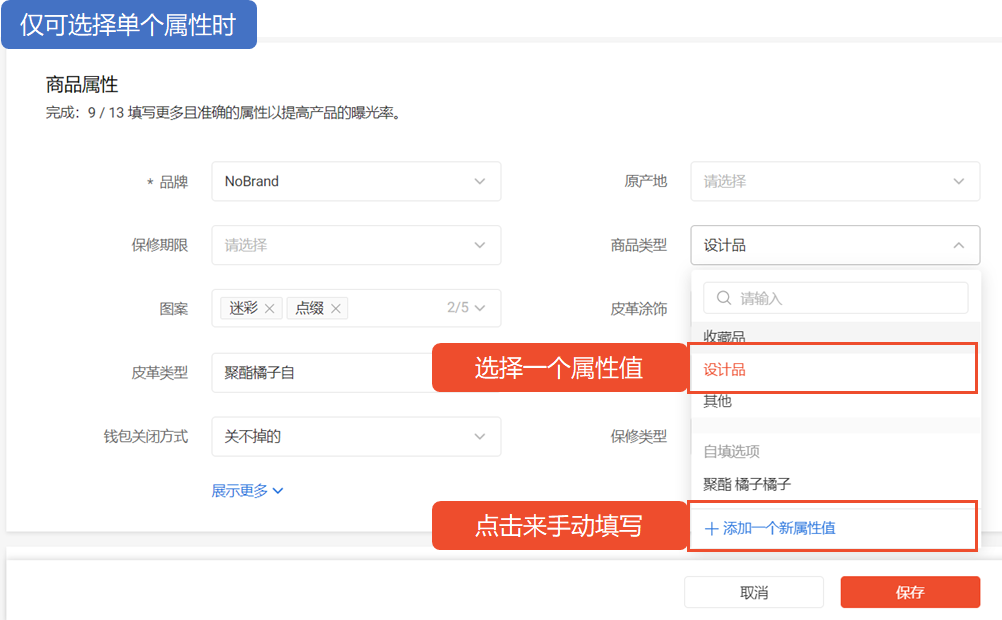1002x620 pixels.
Task: Pick the custom option 聚酯 橘子橘子
Action: pos(747,484)
